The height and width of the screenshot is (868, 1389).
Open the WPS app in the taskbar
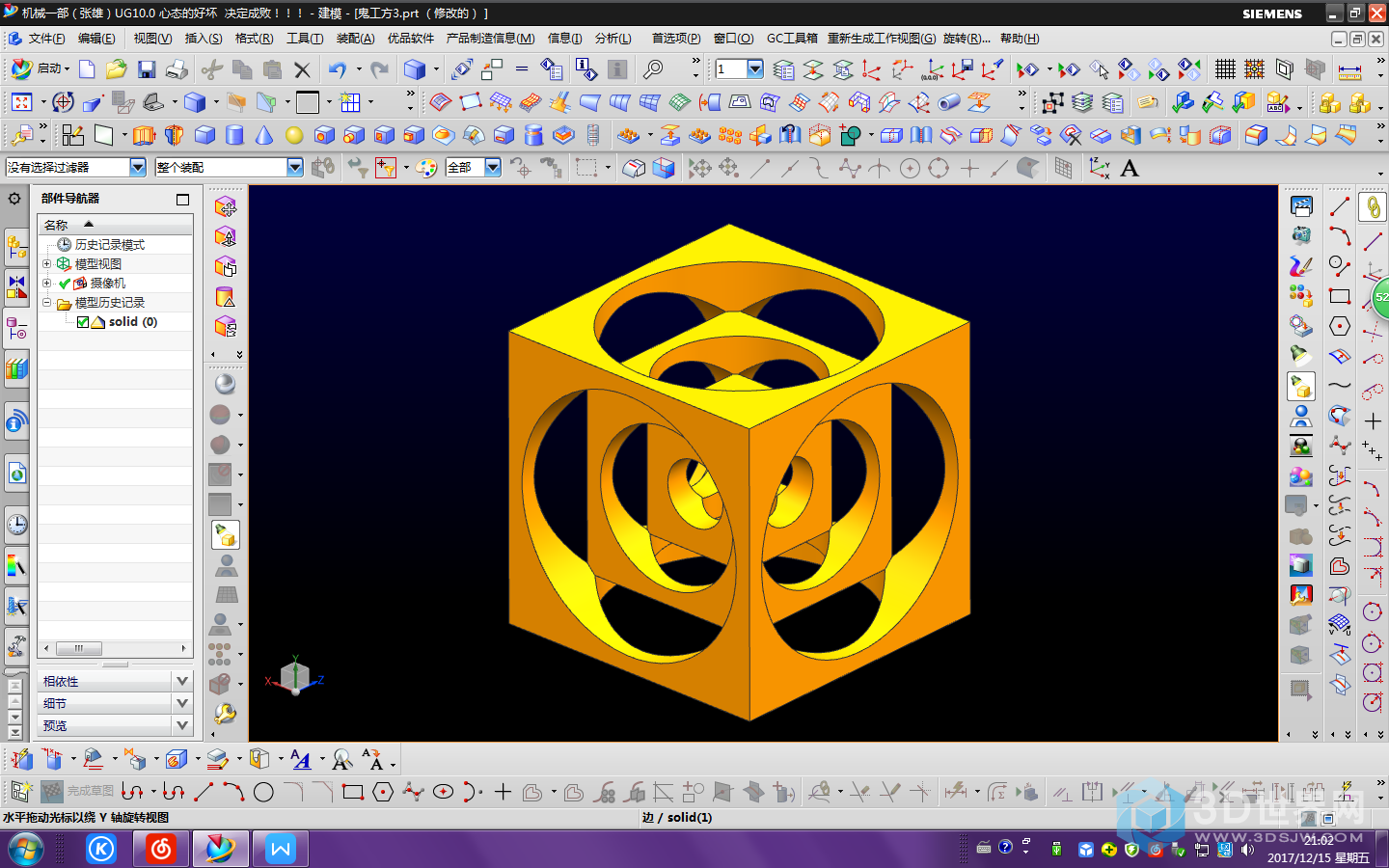(x=281, y=849)
